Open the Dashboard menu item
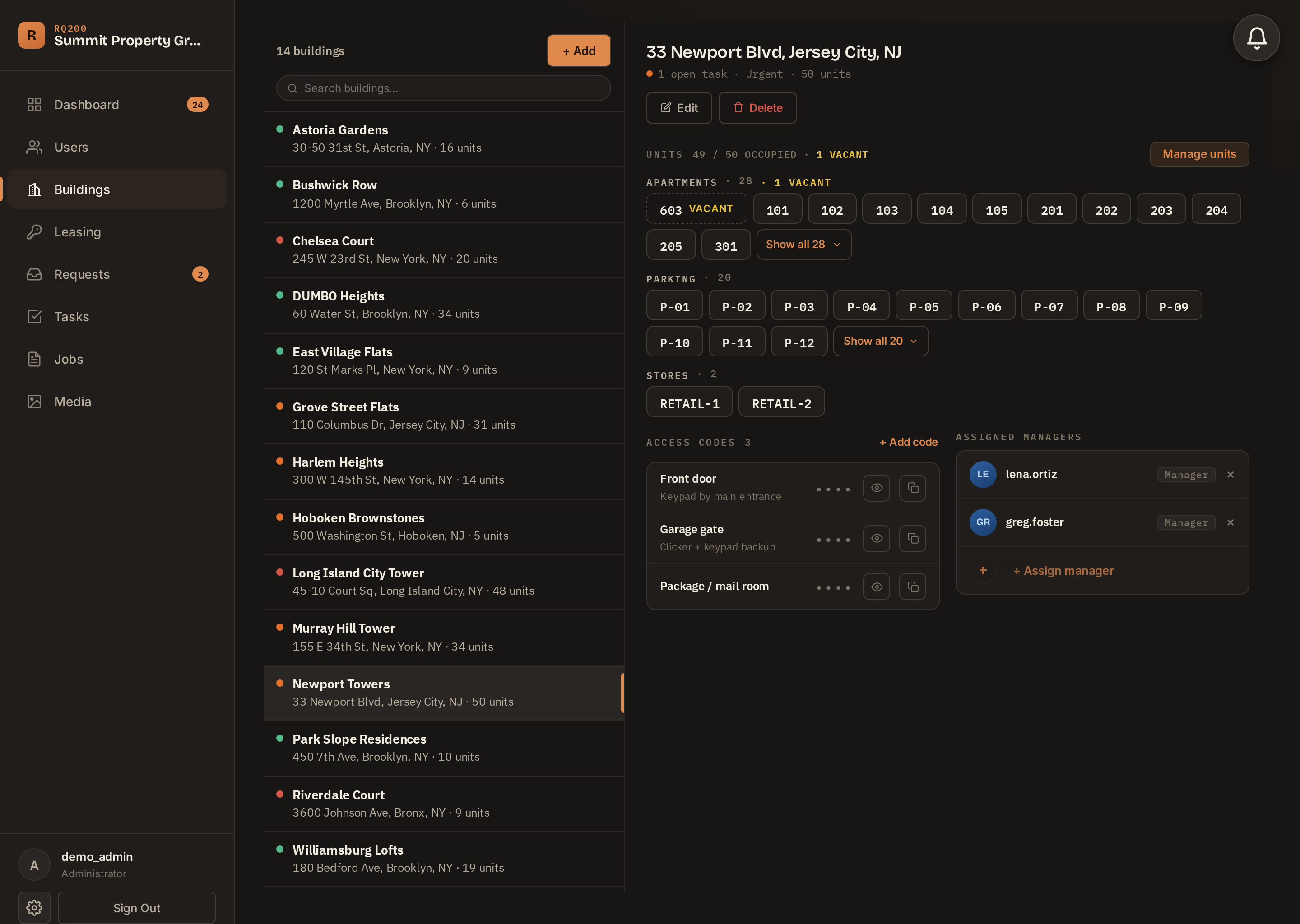Viewport: 1300px width, 924px height. point(117,105)
